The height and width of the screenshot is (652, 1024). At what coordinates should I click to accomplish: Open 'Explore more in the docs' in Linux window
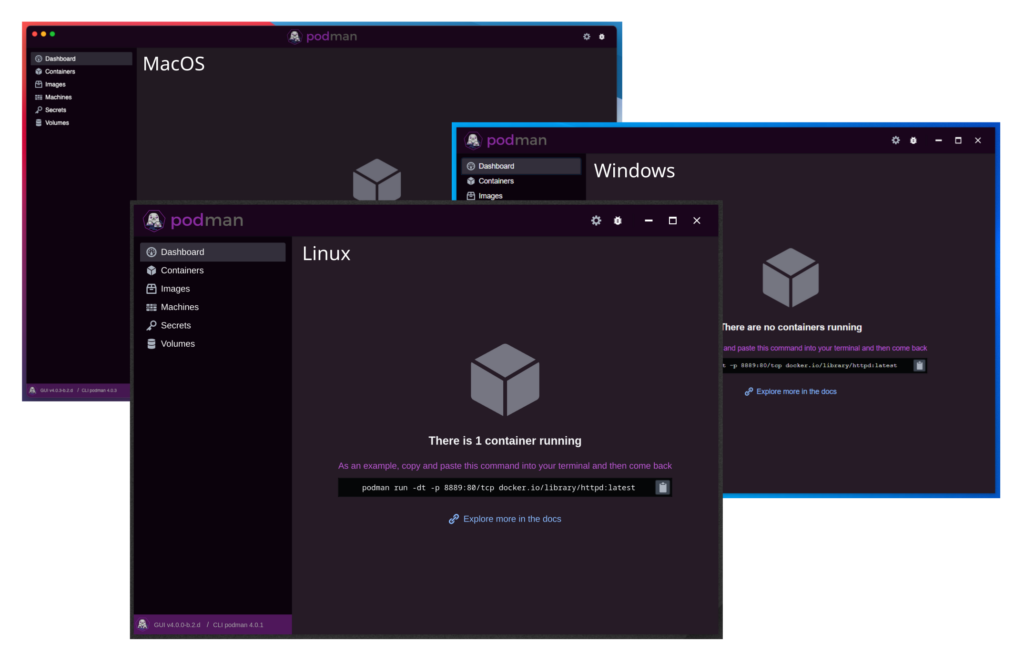click(x=511, y=519)
